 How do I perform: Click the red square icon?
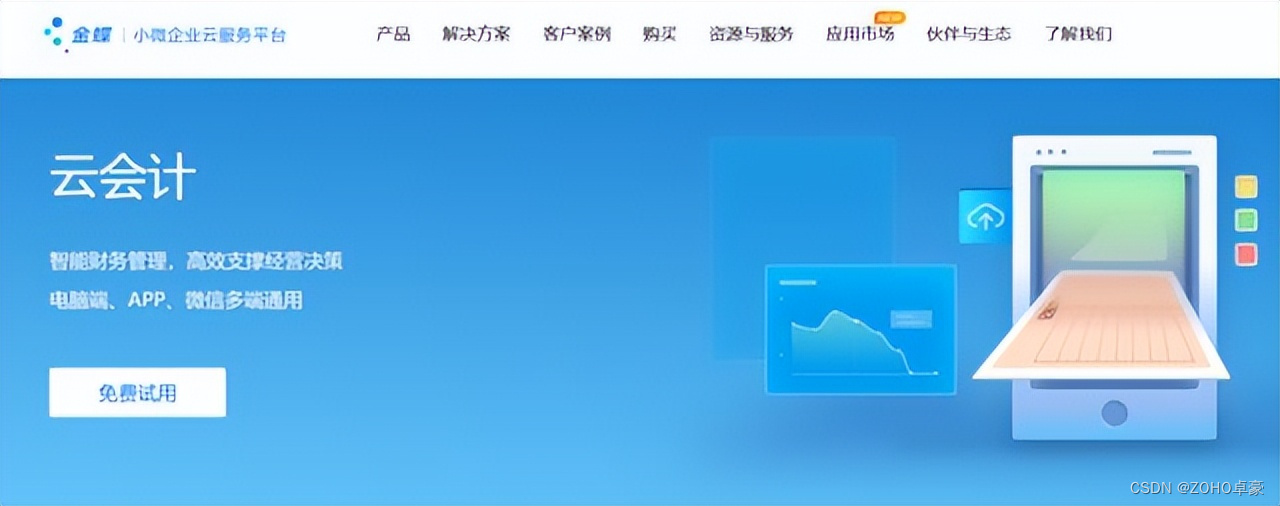pyautogui.click(x=1246, y=254)
